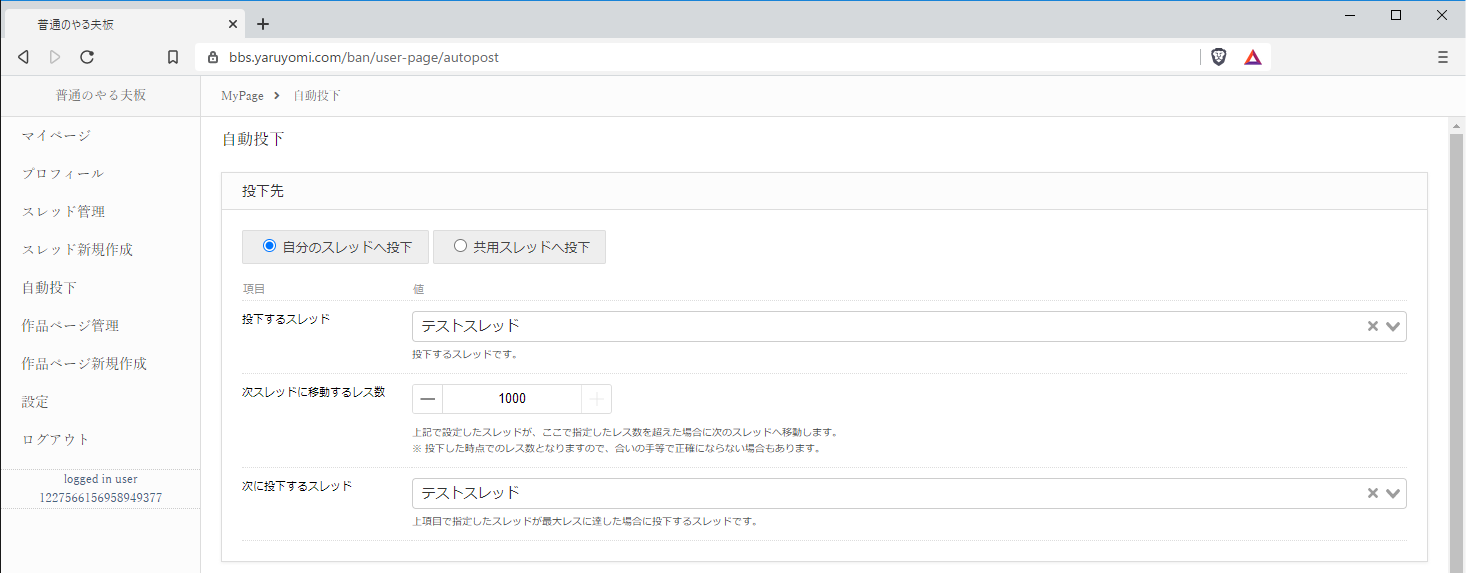Viewport: 1466px width, 573px height.
Task: Click MyPage in the breadcrumb
Action: (242, 96)
